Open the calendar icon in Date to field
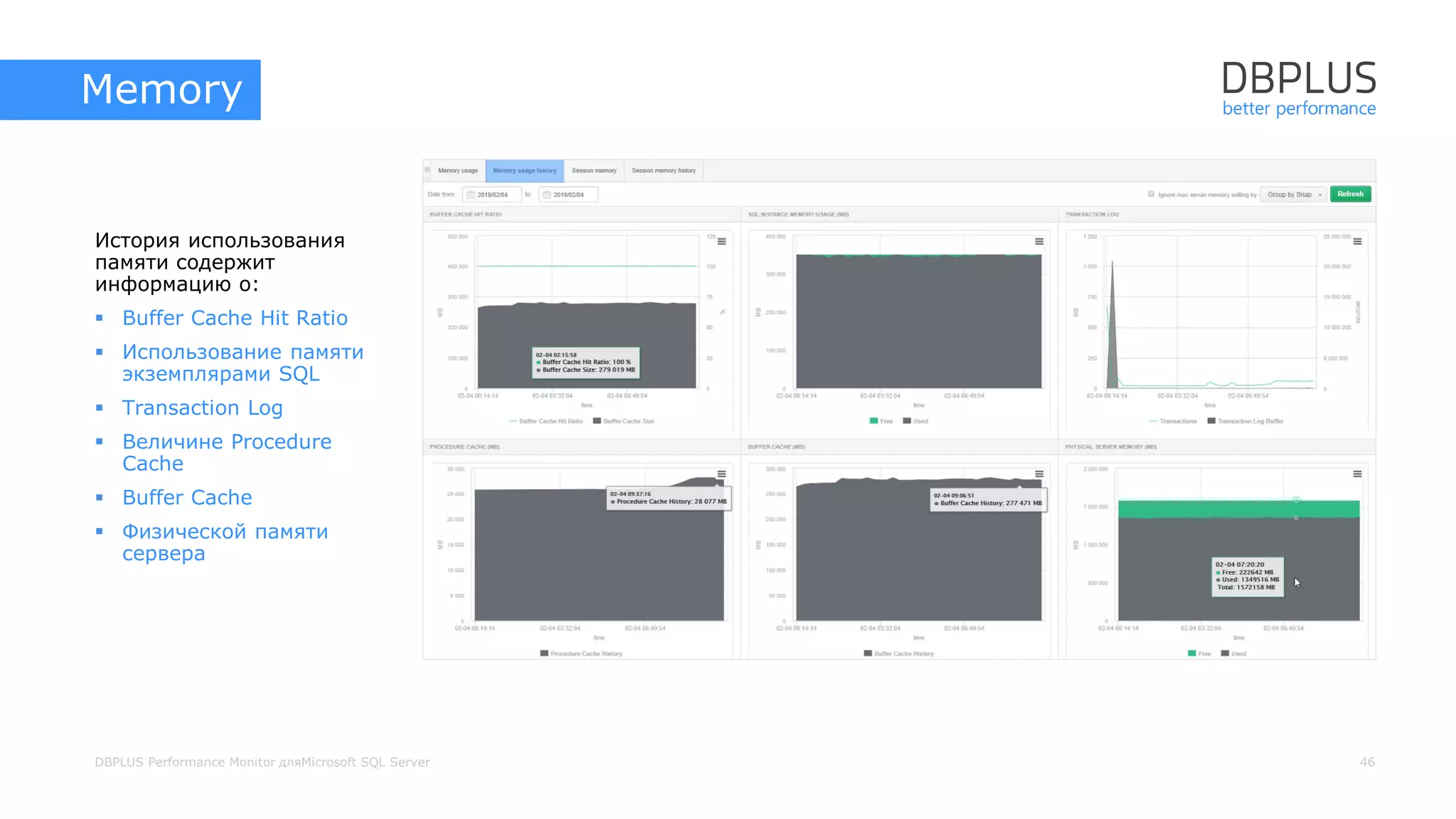Image resolution: width=1456 pixels, height=819 pixels. [547, 195]
